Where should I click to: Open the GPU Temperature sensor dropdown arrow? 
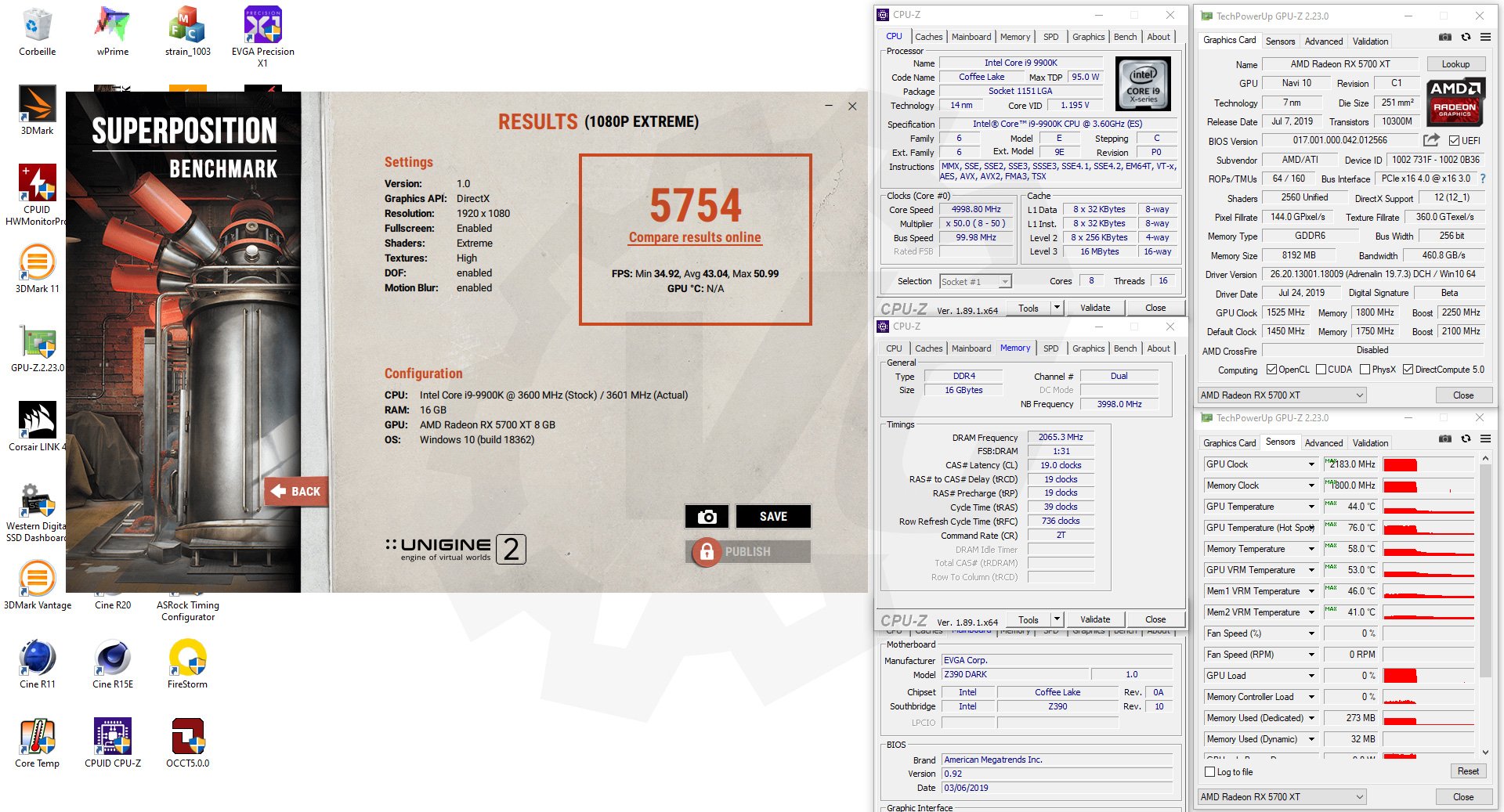pyautogui.click(x=1311, y=507)
